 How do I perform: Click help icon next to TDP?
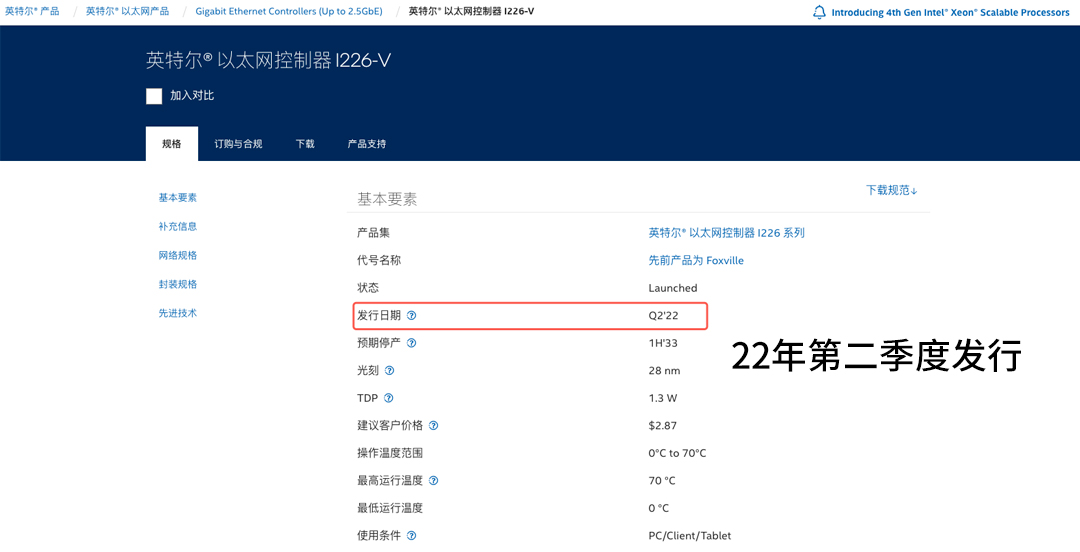coord(388,398)
